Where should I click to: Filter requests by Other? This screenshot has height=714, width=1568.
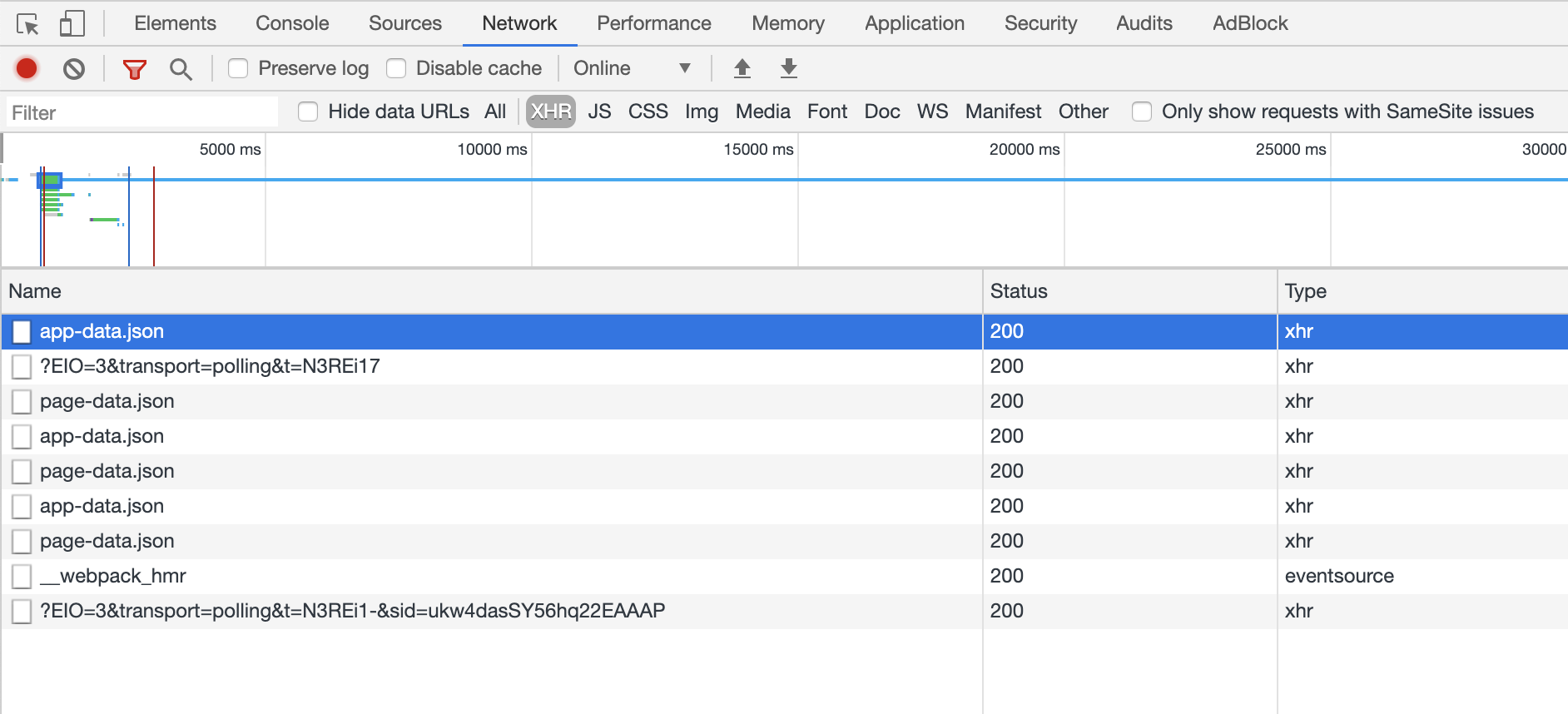(x=1084, y=112)
